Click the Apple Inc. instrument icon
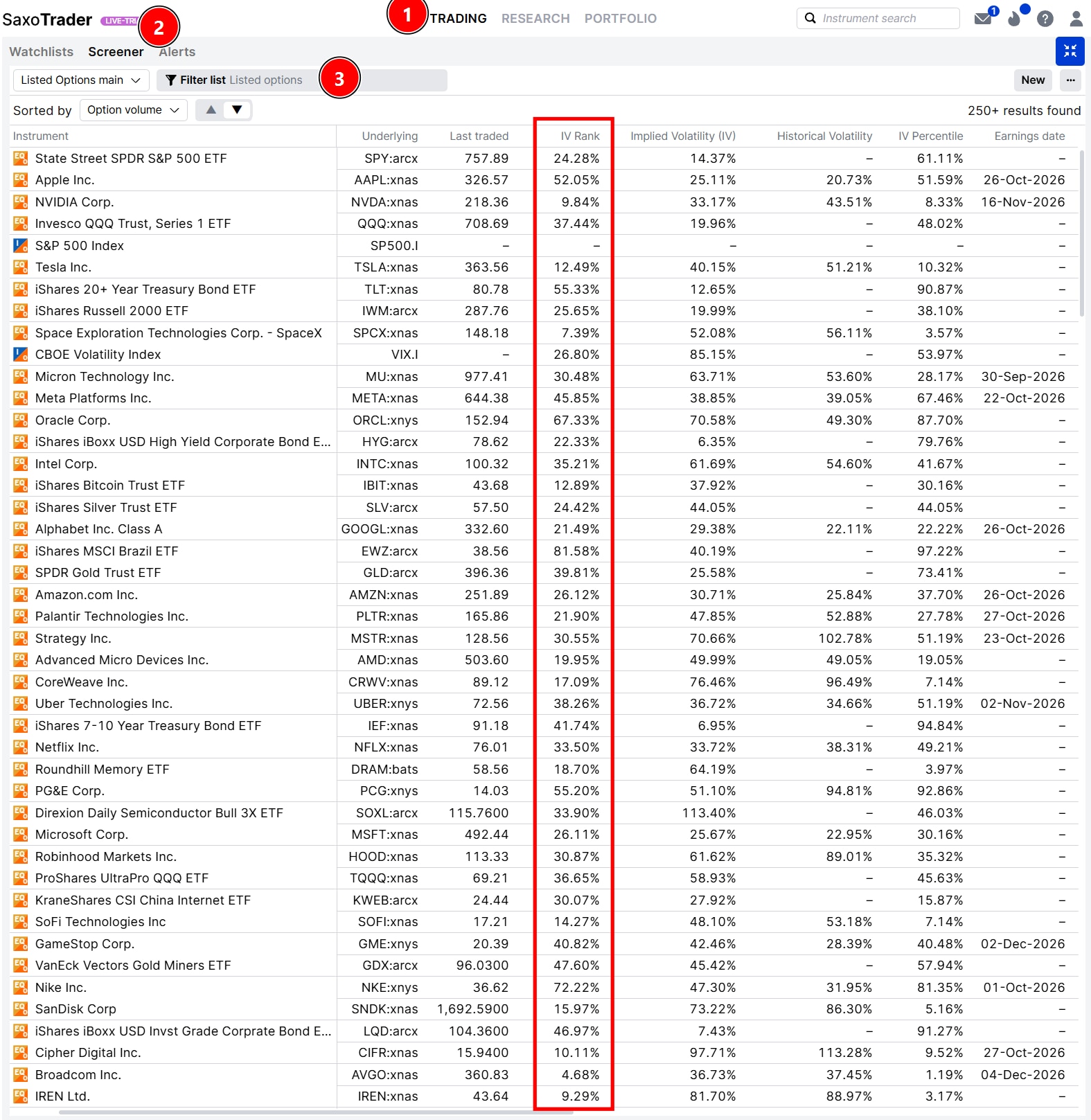The width and height of the screenshot is (1091, 1120). pyautogui.click(x=21, y=180)
